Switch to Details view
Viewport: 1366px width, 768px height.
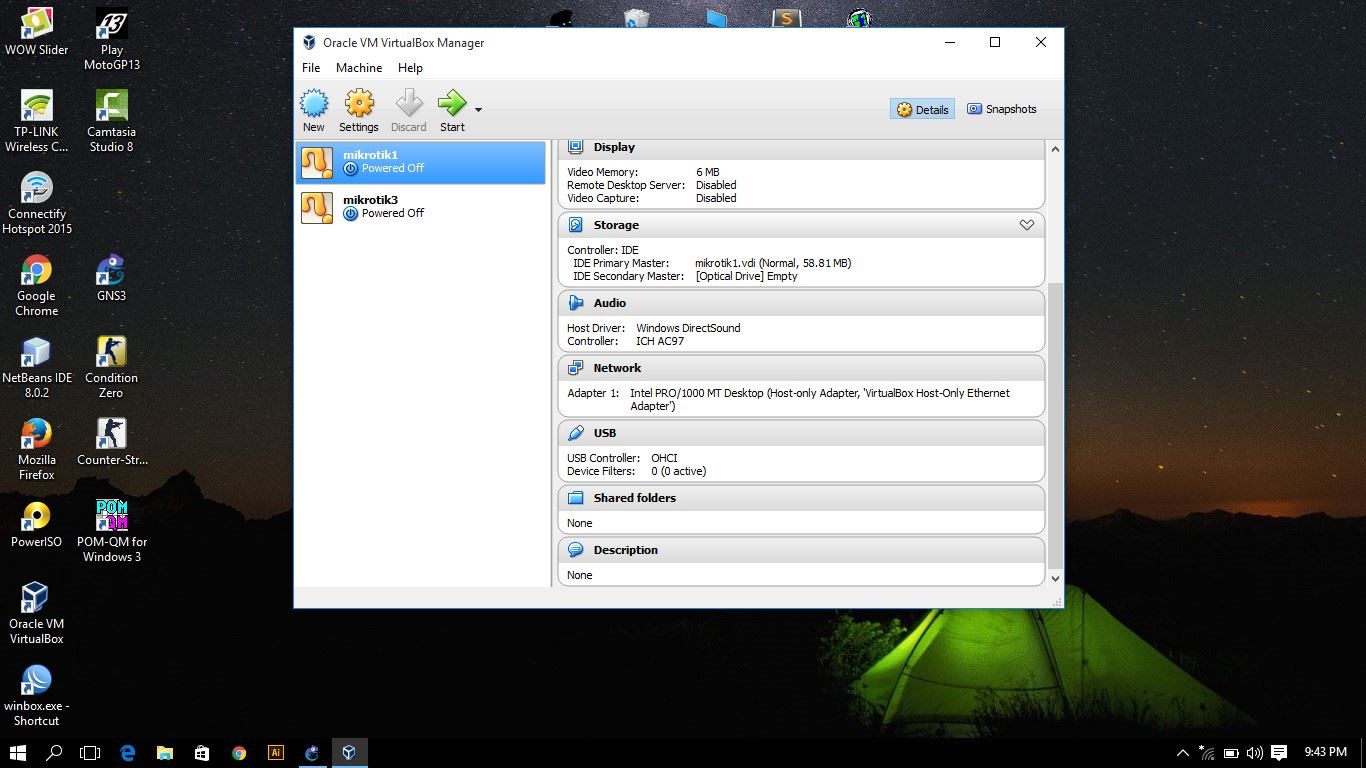pos(922,109)
